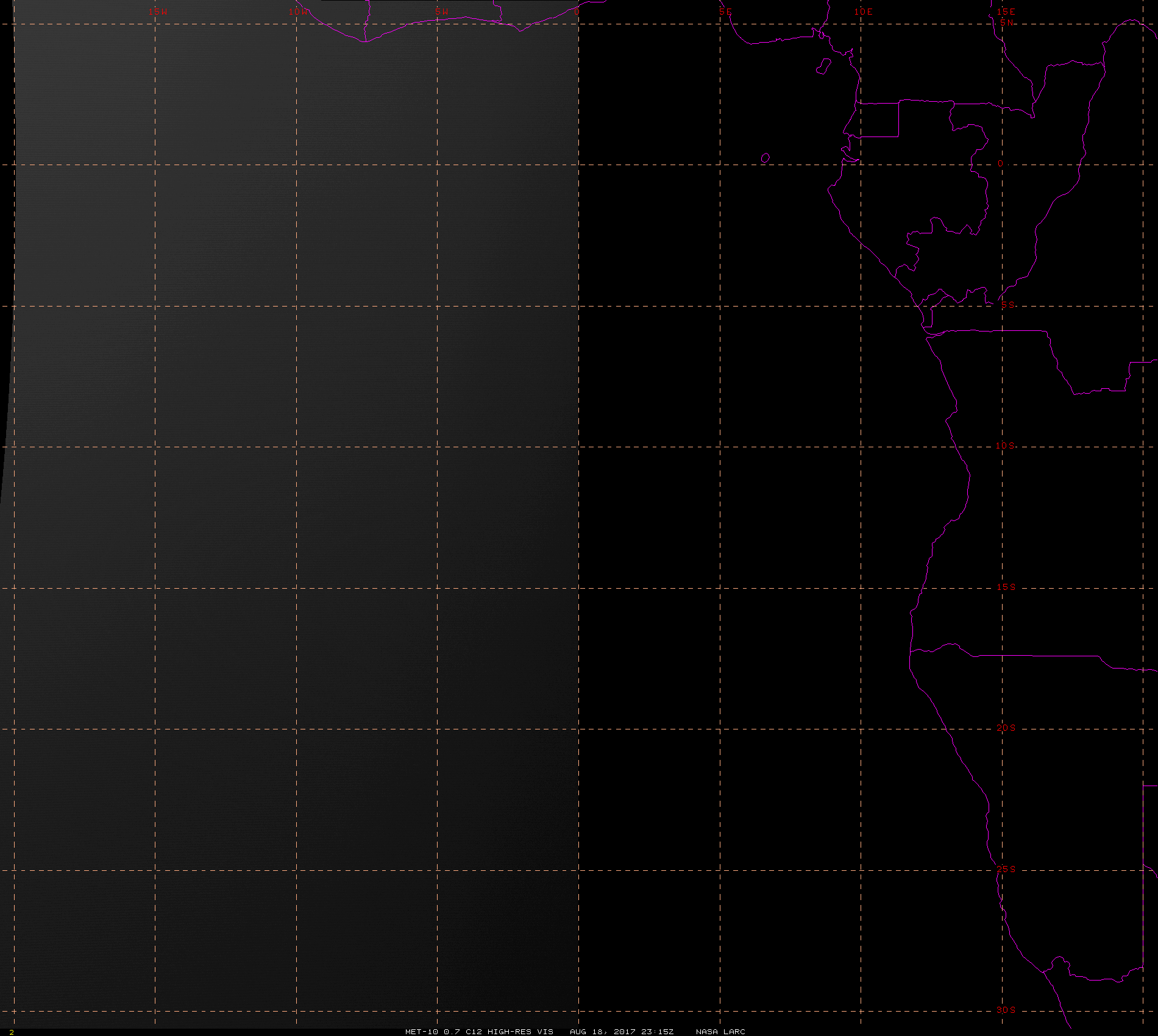The height and width of the screenshot is (1036, 1158).
Task: Click the 5E longitude label
Action: (725, 12)
